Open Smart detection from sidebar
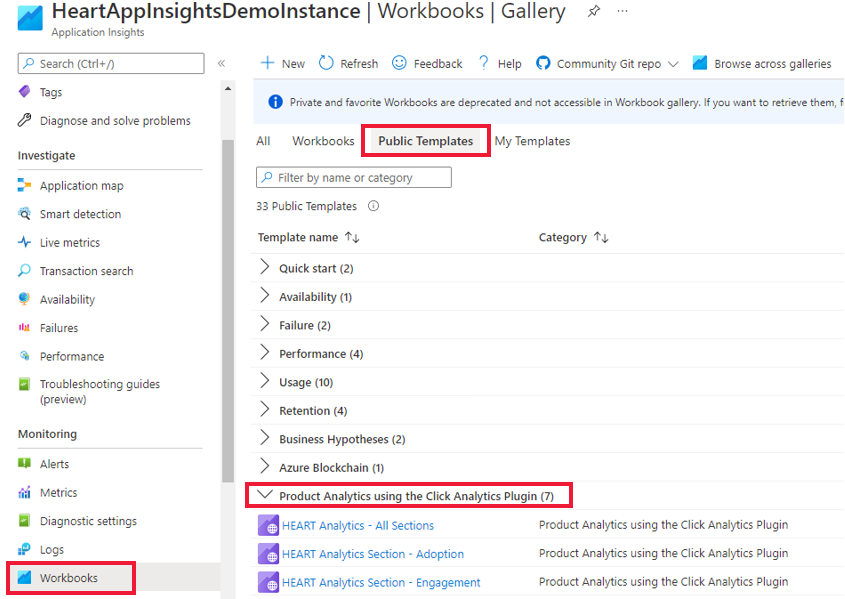Viewport: 845px width, 599px height. click(80, 214)
